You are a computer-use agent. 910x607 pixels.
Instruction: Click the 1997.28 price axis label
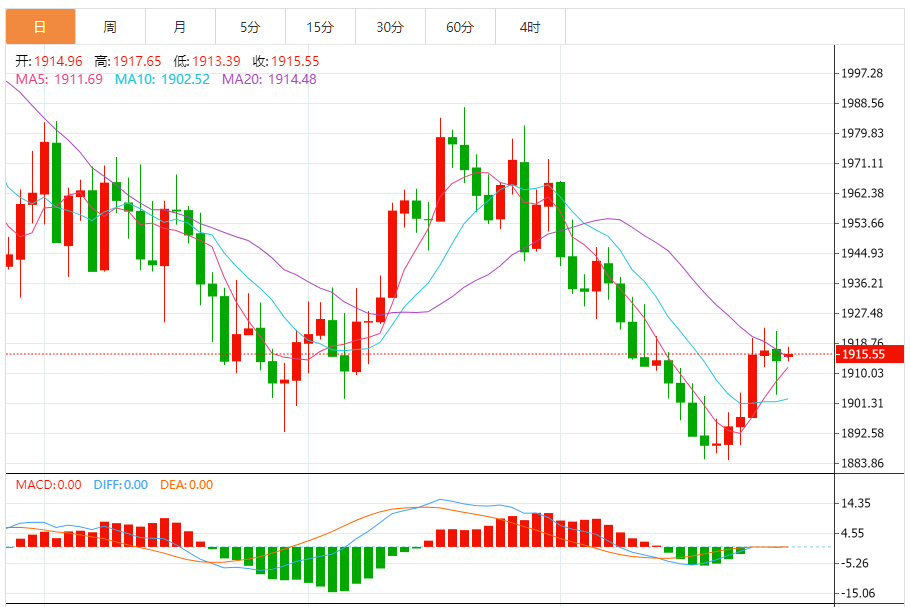click(862, 73)
